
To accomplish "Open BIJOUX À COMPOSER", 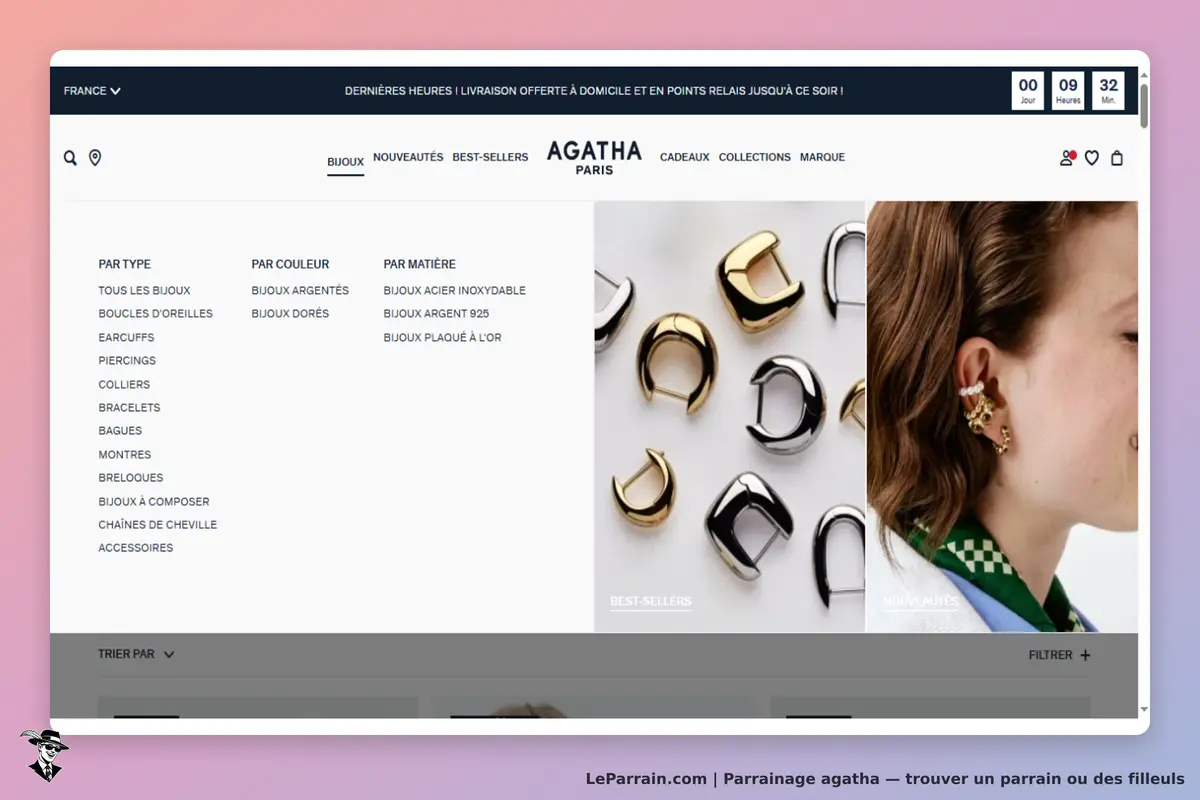I will click(x=154, y=502).
